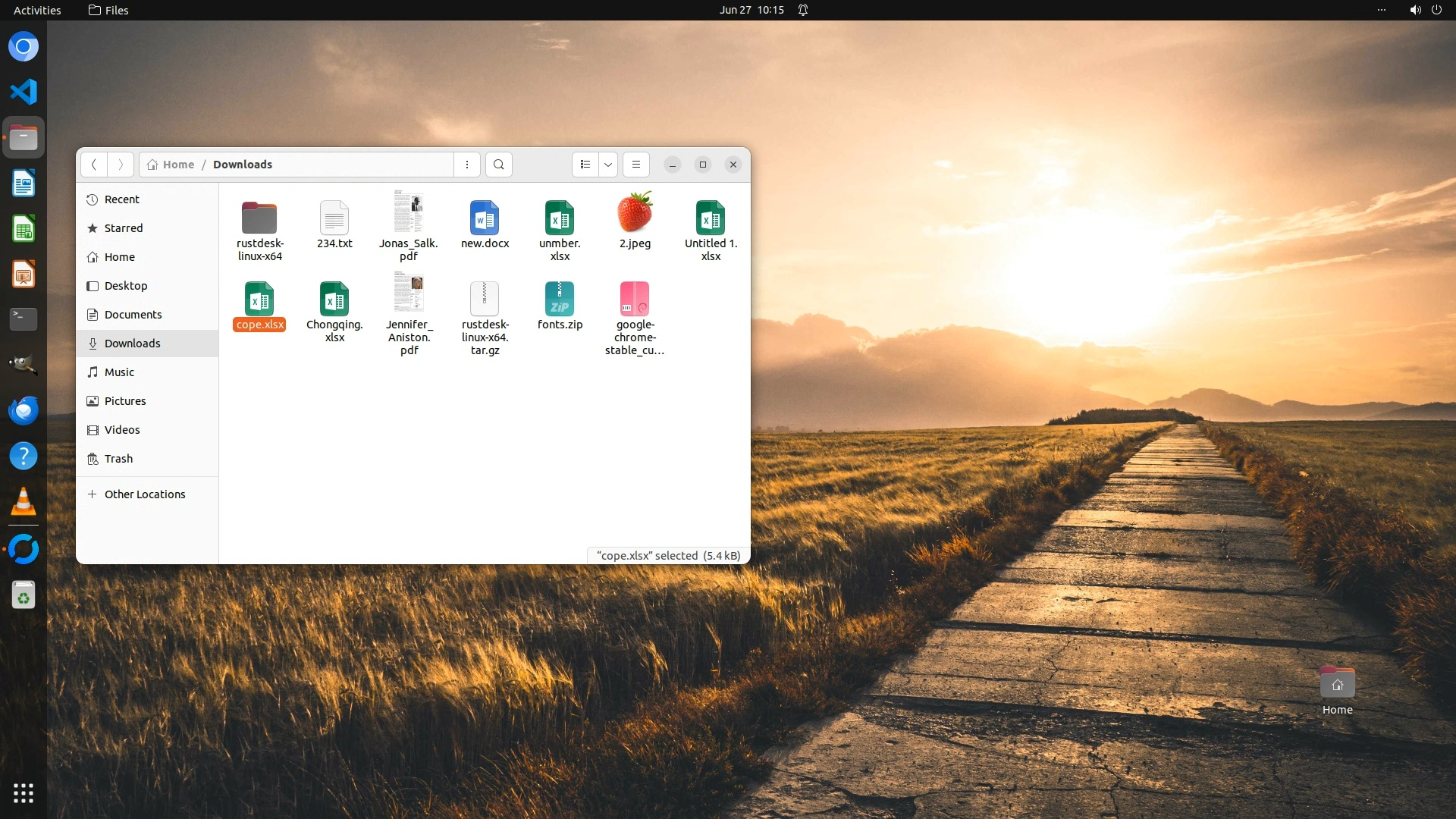The height and width of the screenshot is (819, 1456).
Task: Open the view options dropdown arrow
Action: coord(608,165)
